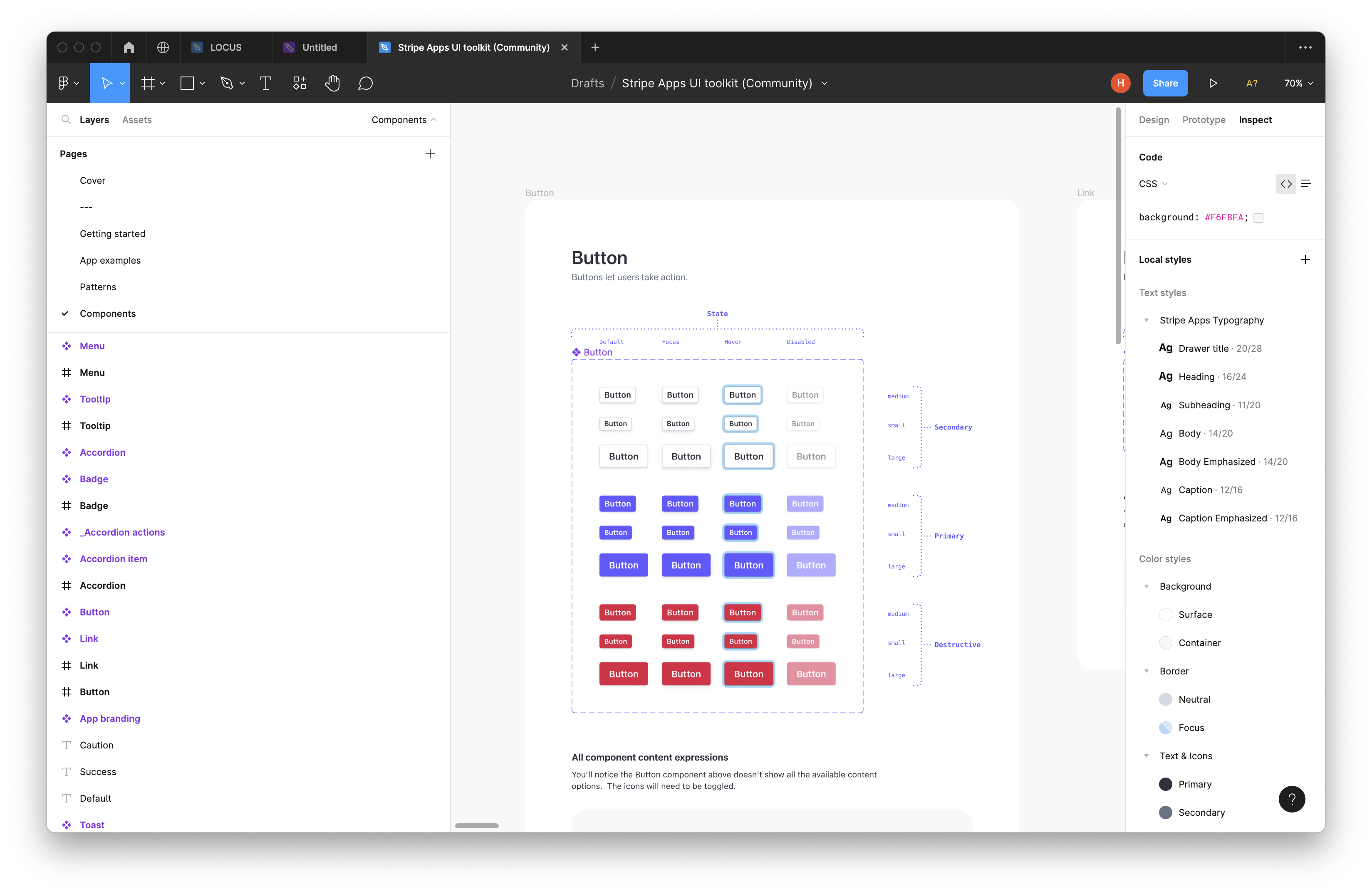Select the Frame tool
The image size is (1372, 894).
148,84
